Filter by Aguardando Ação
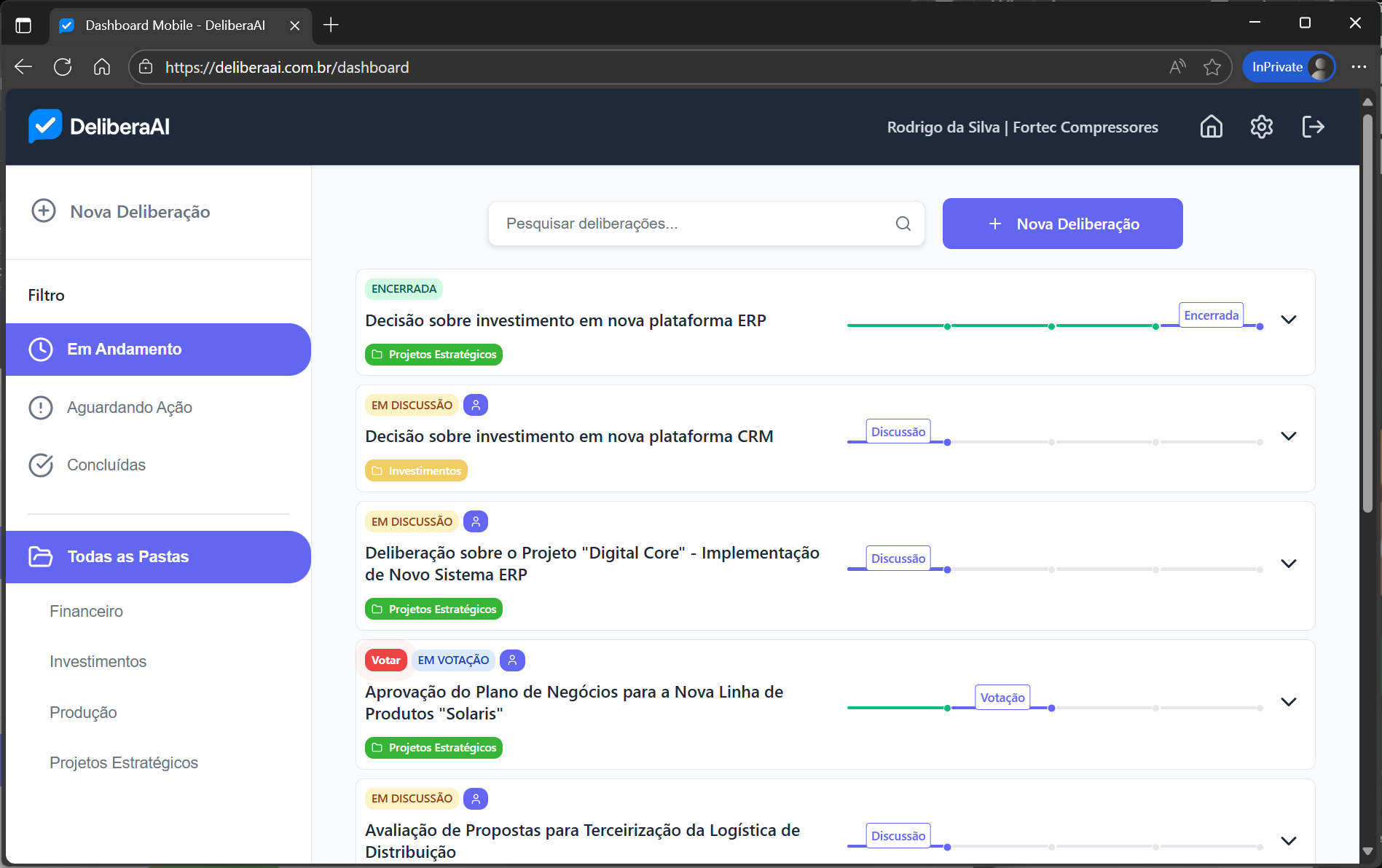The image size is (1382, 868). click(129, 407)
